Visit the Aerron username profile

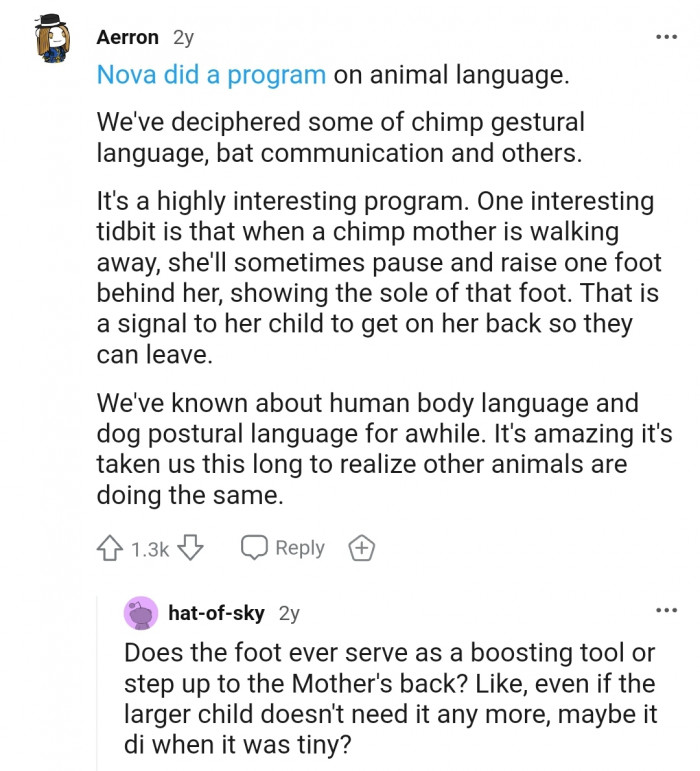point(127,37)
